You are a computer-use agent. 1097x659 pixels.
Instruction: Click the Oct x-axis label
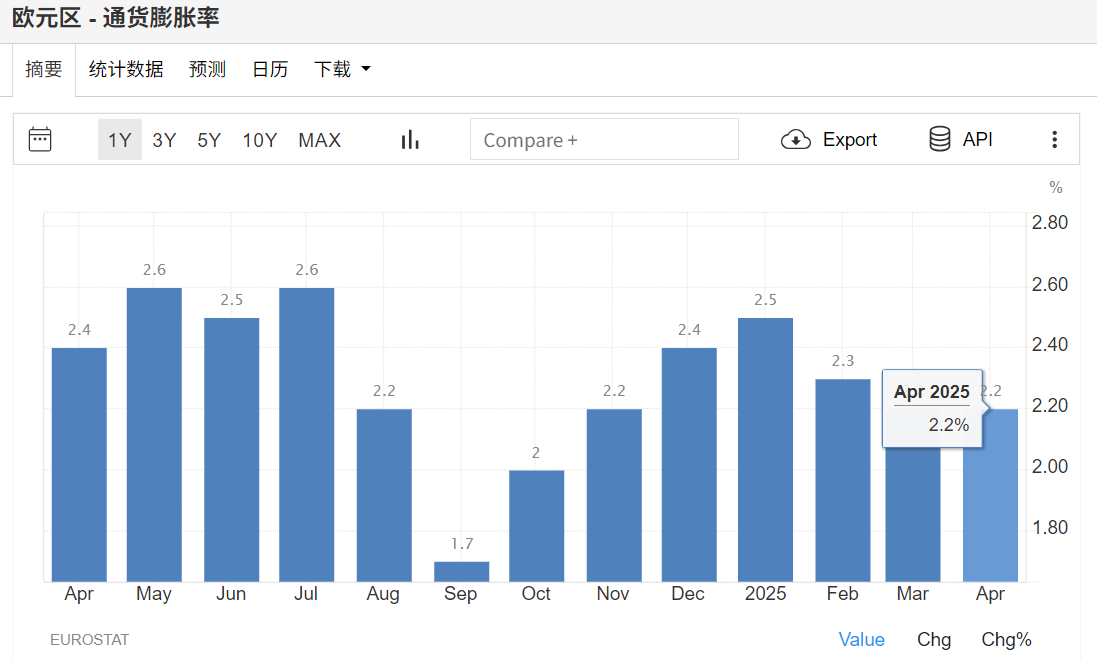(x=536, y=593)
